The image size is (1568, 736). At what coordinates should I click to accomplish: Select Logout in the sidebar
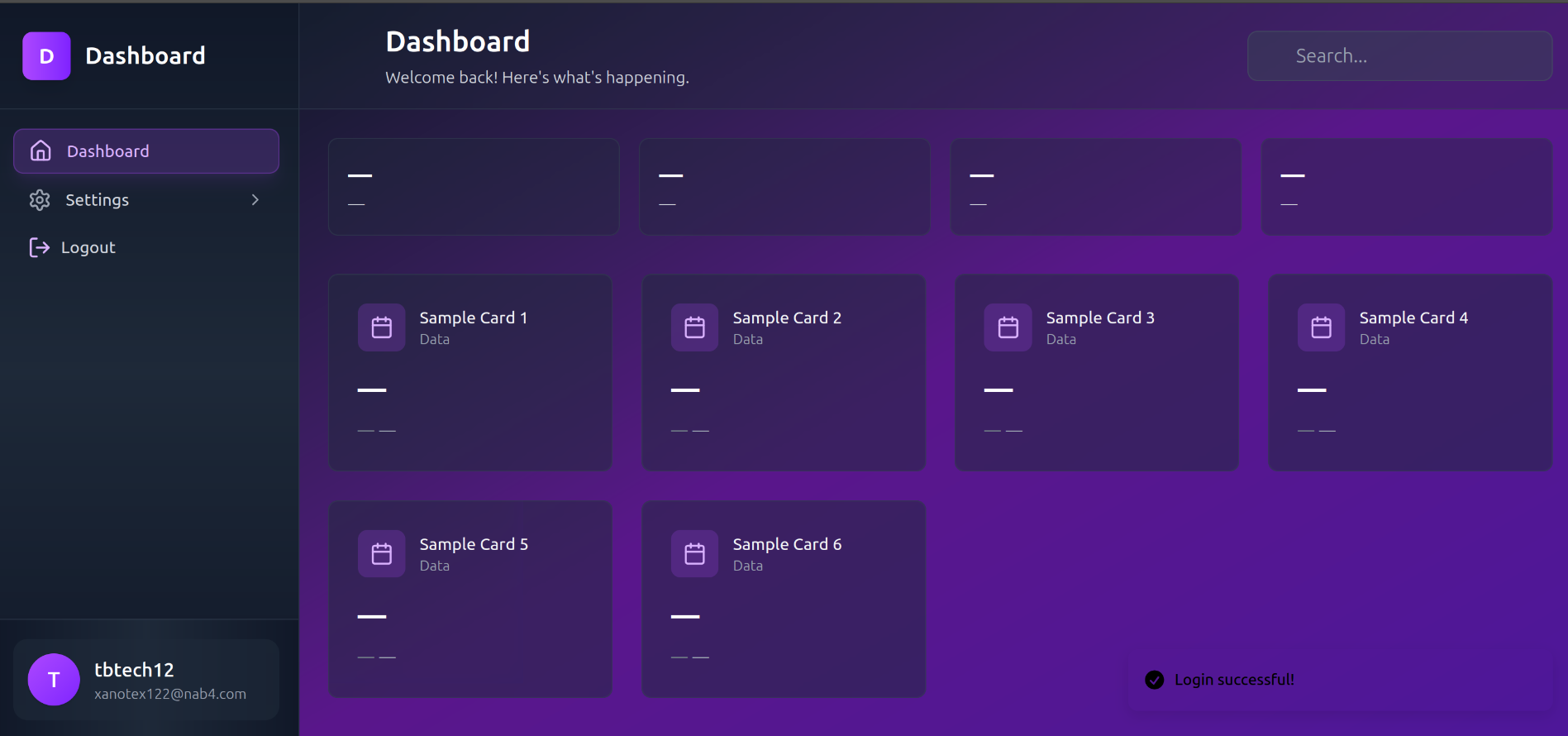146,247
